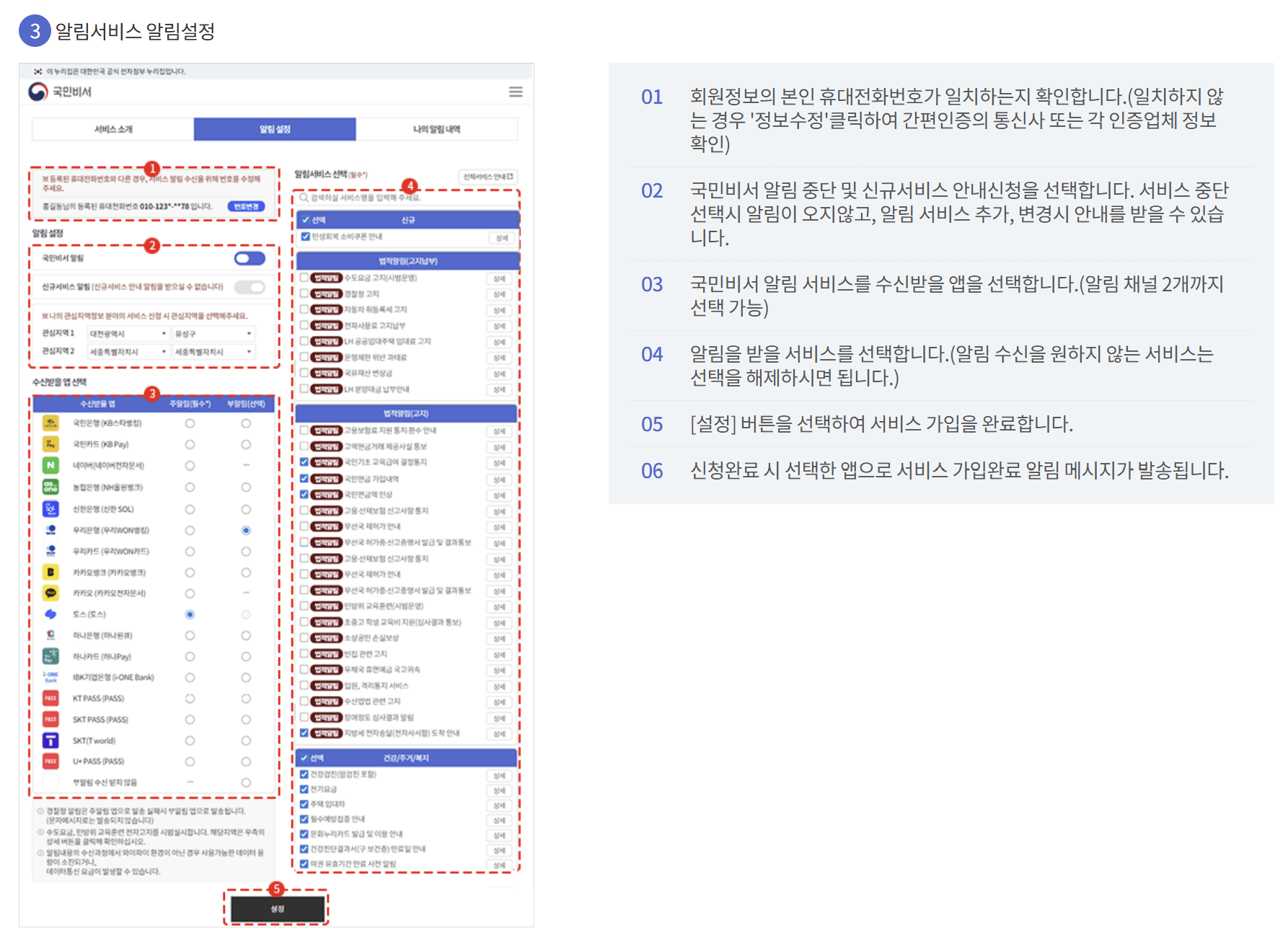Uncheck 민생회복 소비쿠폰 안내 checkbox

point(306,238)
